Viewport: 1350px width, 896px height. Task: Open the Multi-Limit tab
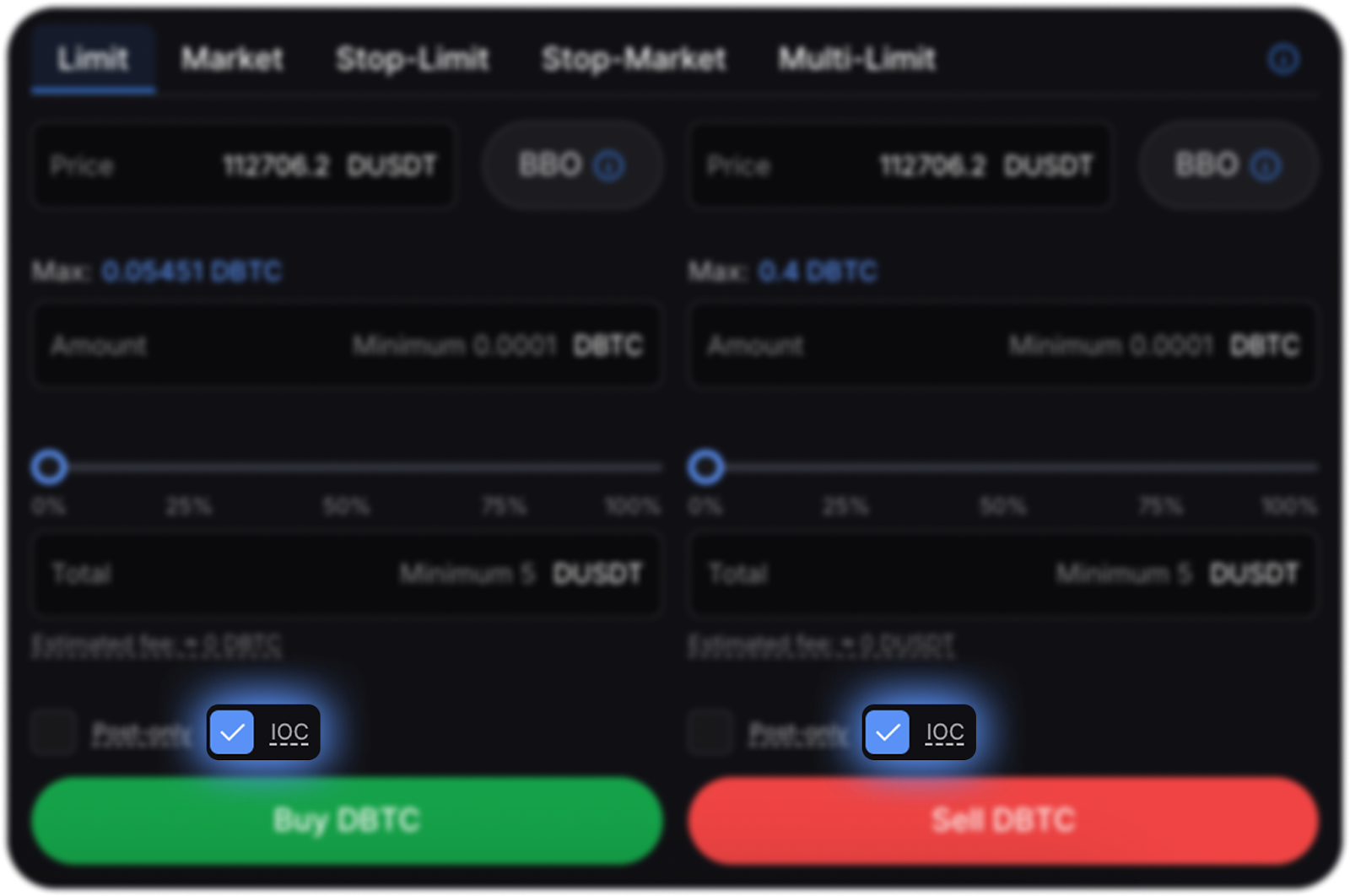click(856, 59)
